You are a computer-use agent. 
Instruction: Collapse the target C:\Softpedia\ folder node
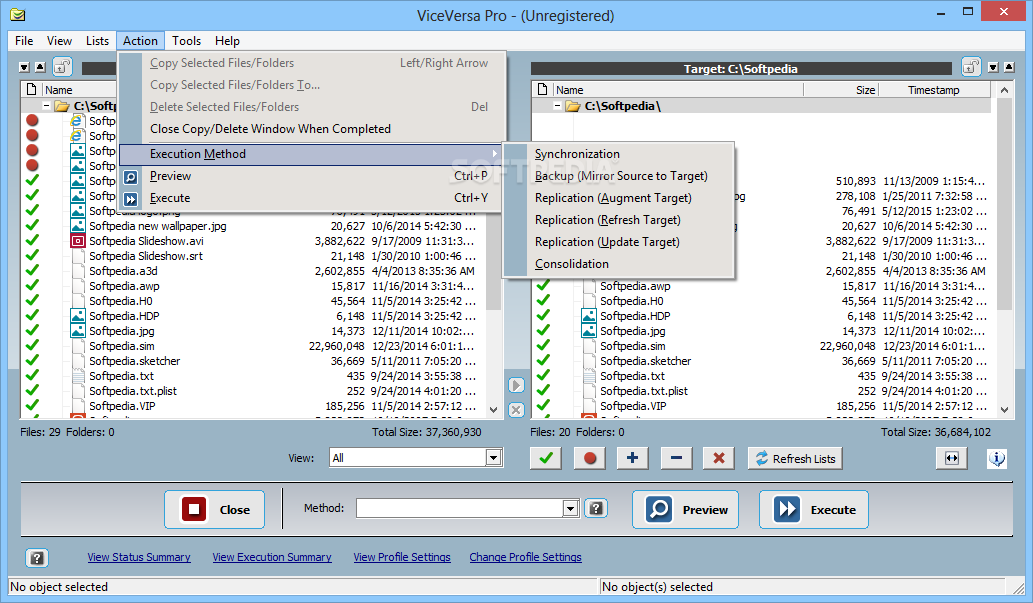pos(557,105)
